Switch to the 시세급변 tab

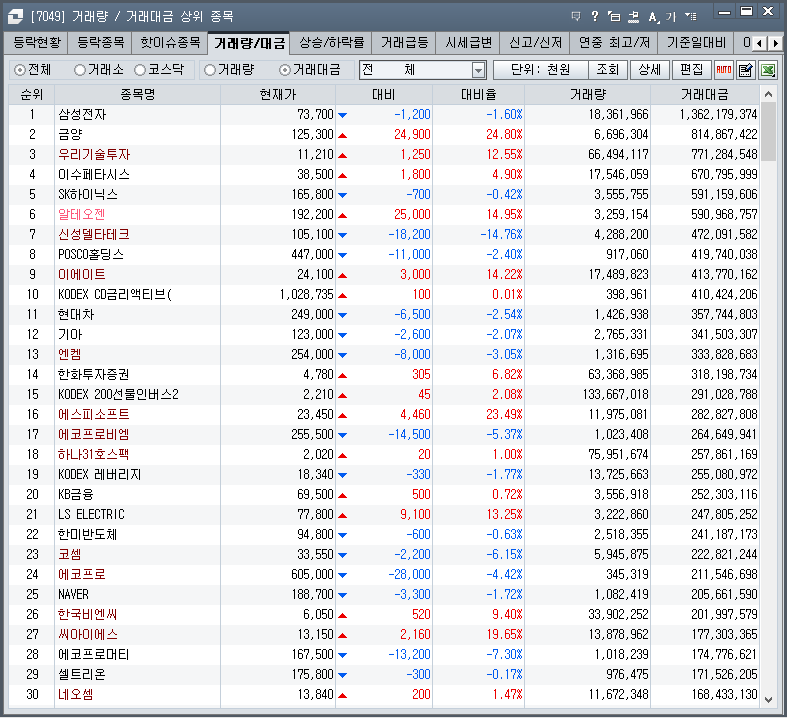pos(468,43)
